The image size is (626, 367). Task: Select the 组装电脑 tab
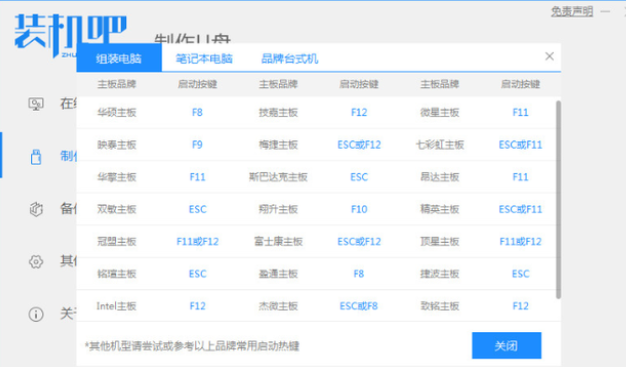pyautogui.click(x=119, y=58)
